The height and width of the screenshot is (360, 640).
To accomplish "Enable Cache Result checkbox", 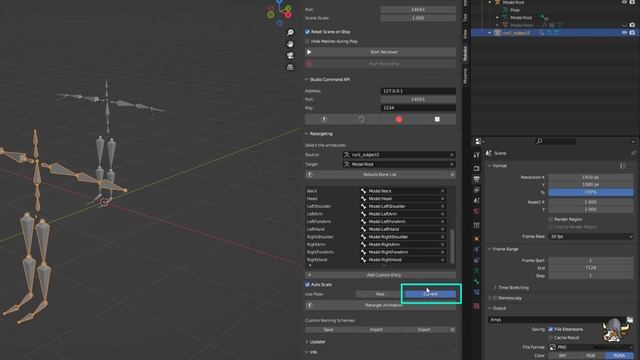I will coord(551,338).
